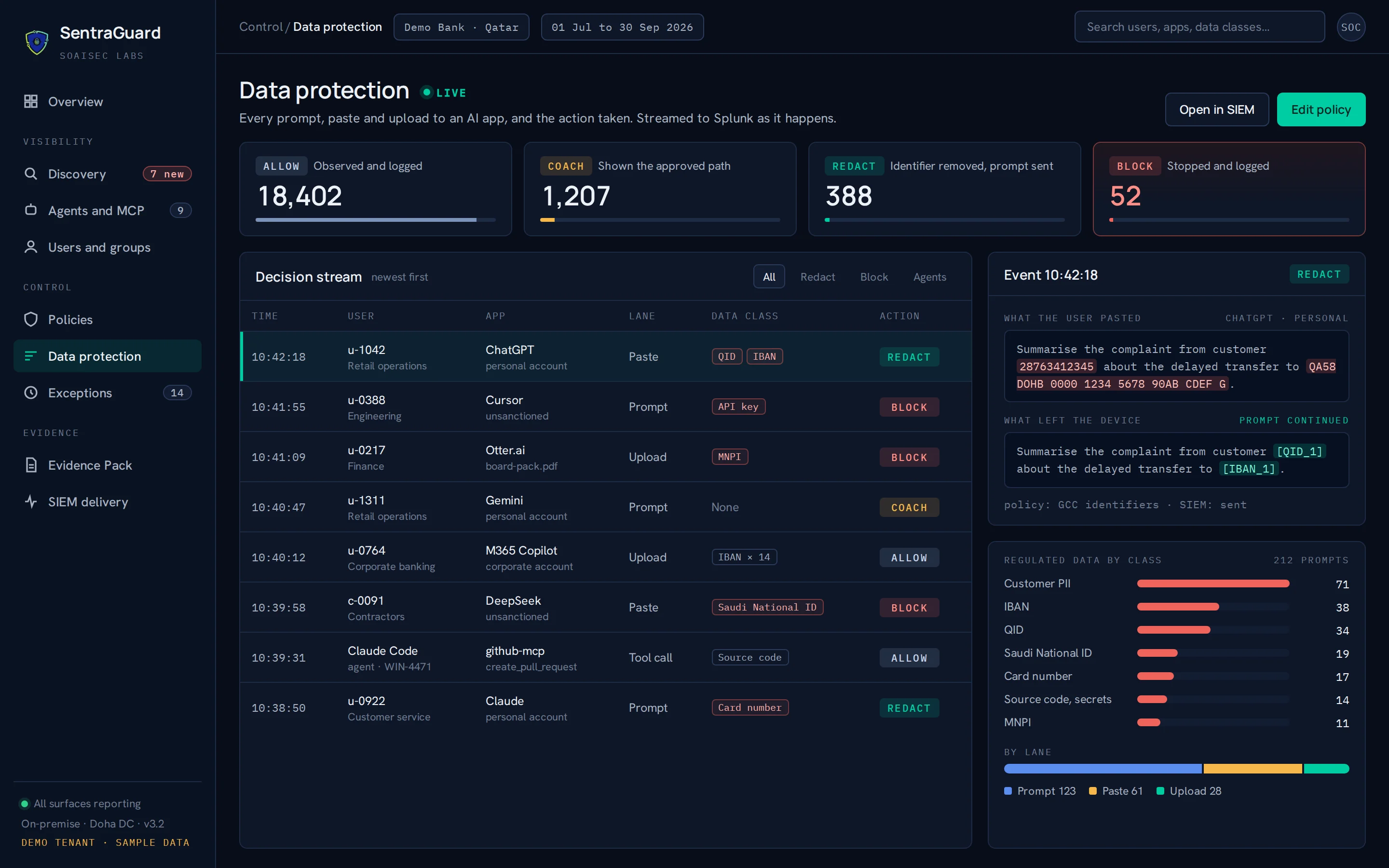Open the 01 Jul to 30 Sep 2026 date range
This screenshot has width=1389, height=868.
622,27
